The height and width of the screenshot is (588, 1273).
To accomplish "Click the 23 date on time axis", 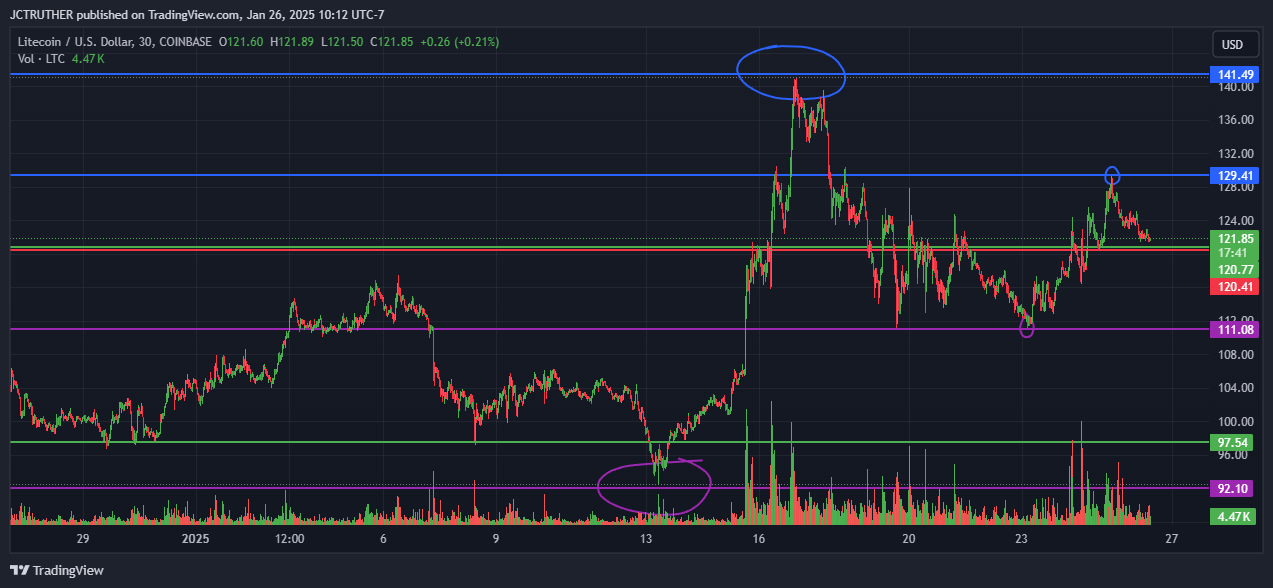I will pos(1022,539).
